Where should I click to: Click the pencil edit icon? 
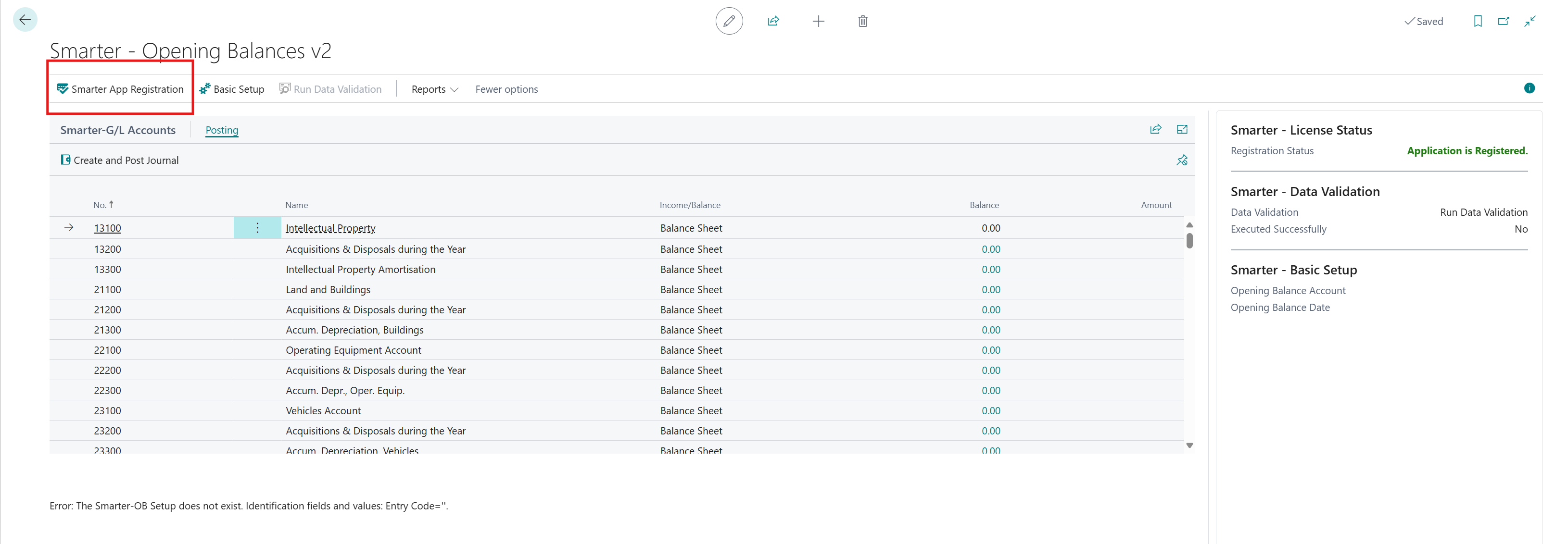729,21
